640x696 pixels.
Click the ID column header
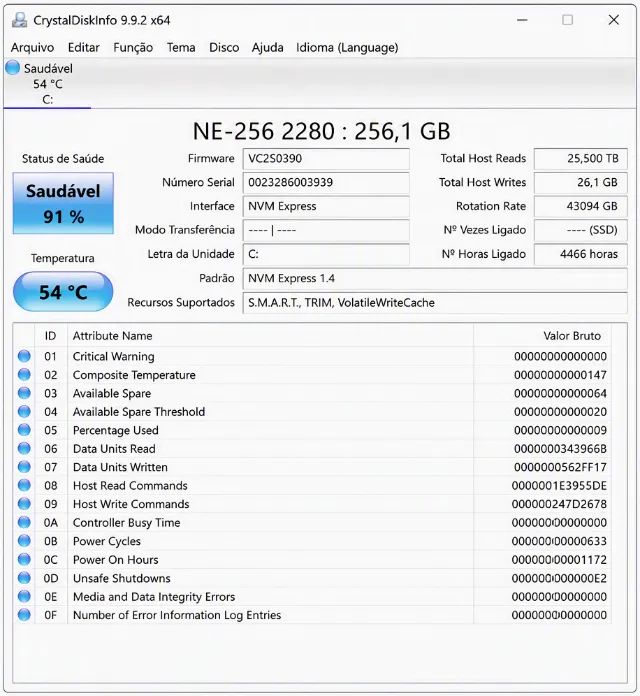[x=51, y=336]
